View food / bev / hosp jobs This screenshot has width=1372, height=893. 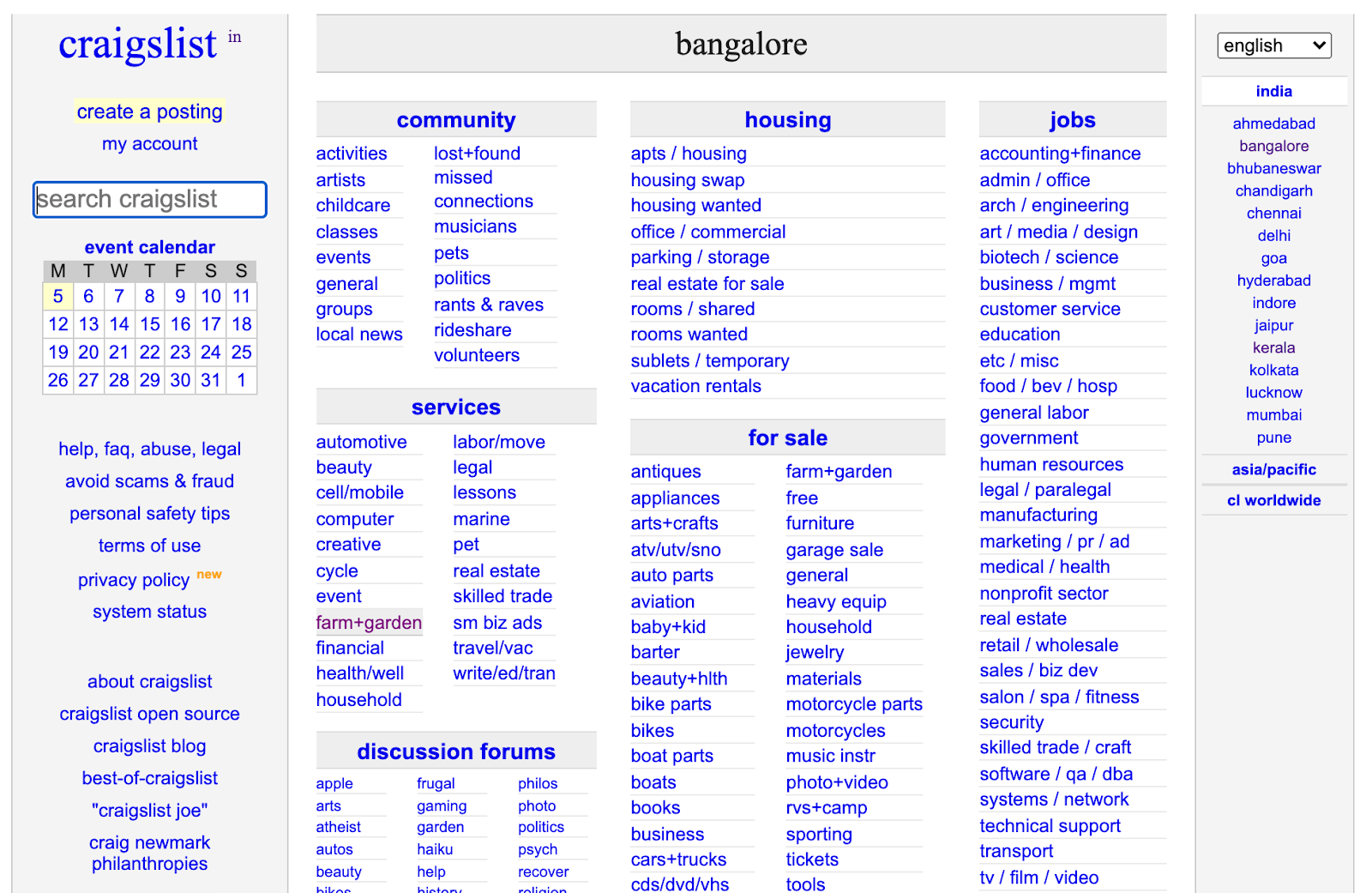(1048, 386)
